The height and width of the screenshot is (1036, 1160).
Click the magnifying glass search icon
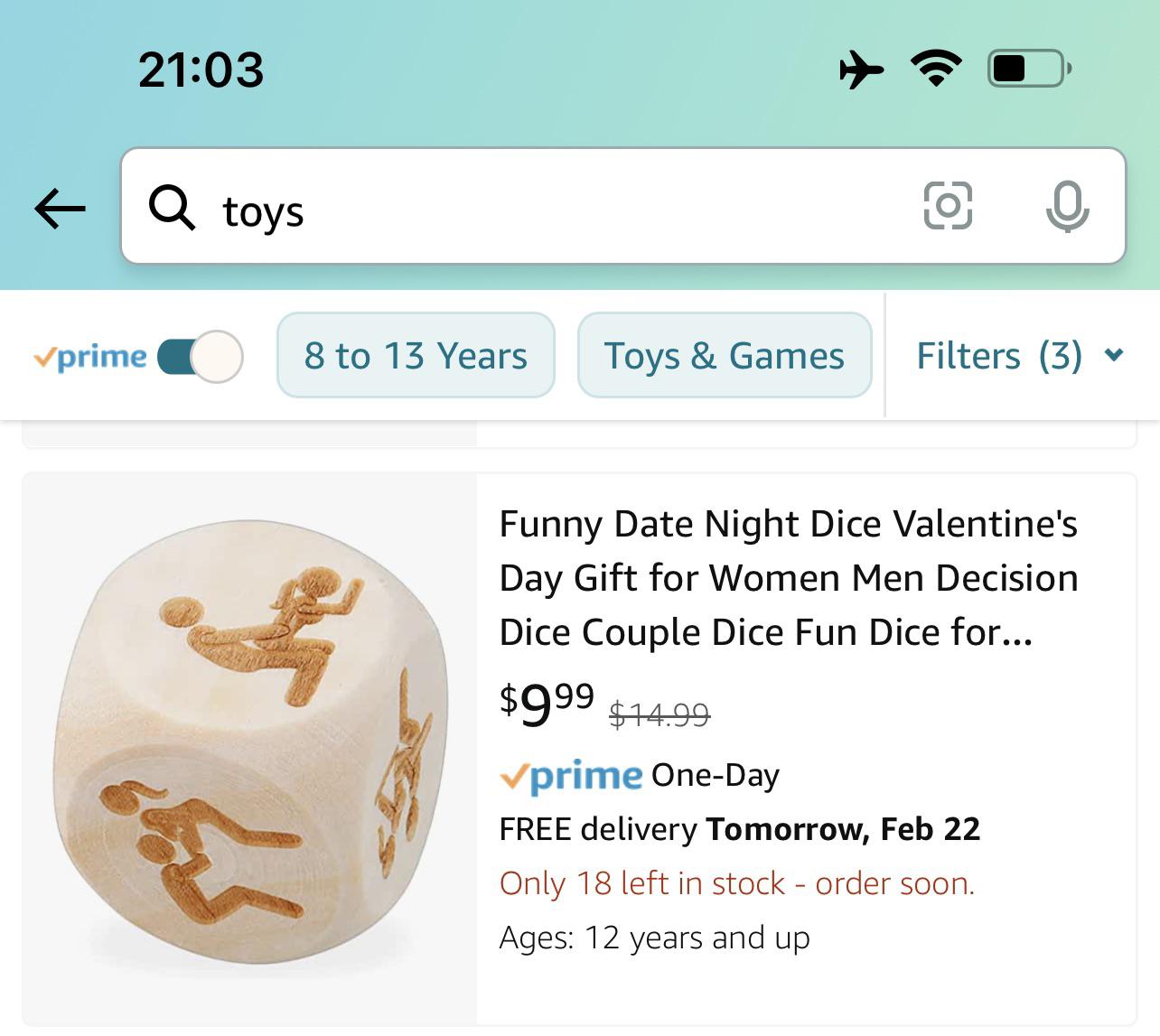pos(172,209)
